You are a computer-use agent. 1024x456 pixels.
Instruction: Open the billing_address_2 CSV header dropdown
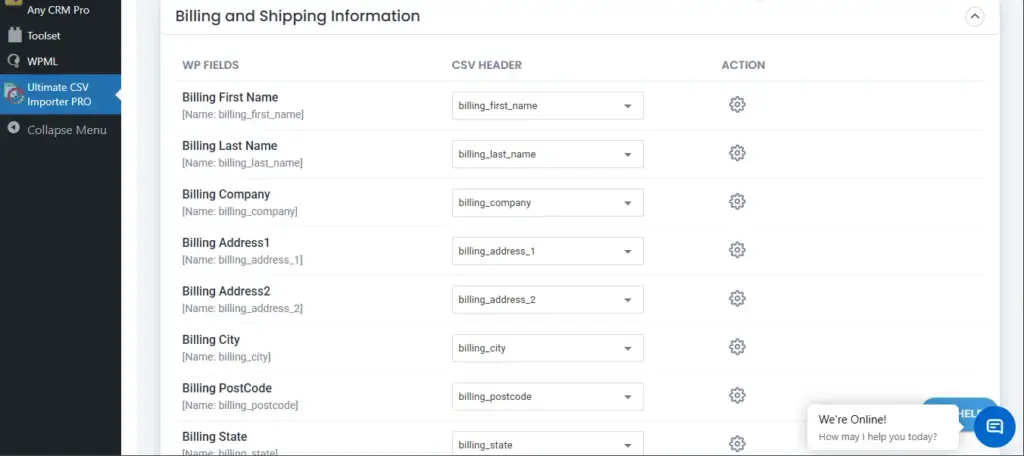(x=547, y=299)
